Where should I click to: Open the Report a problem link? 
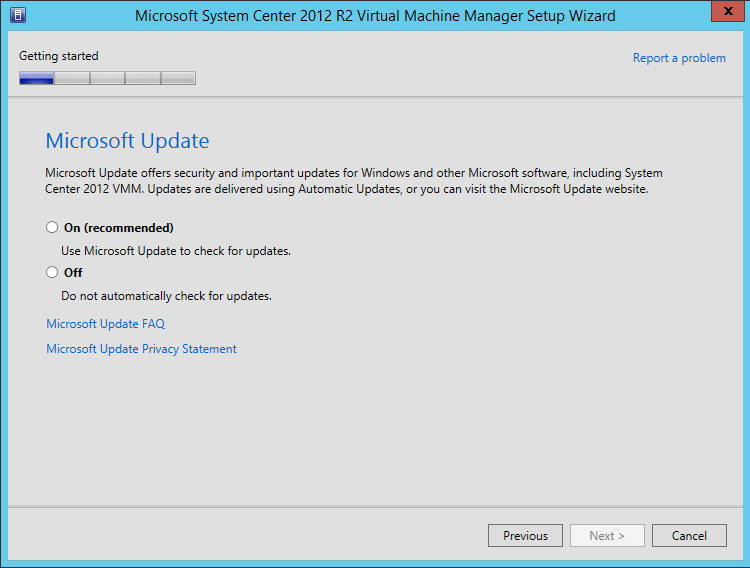(679, 58)
